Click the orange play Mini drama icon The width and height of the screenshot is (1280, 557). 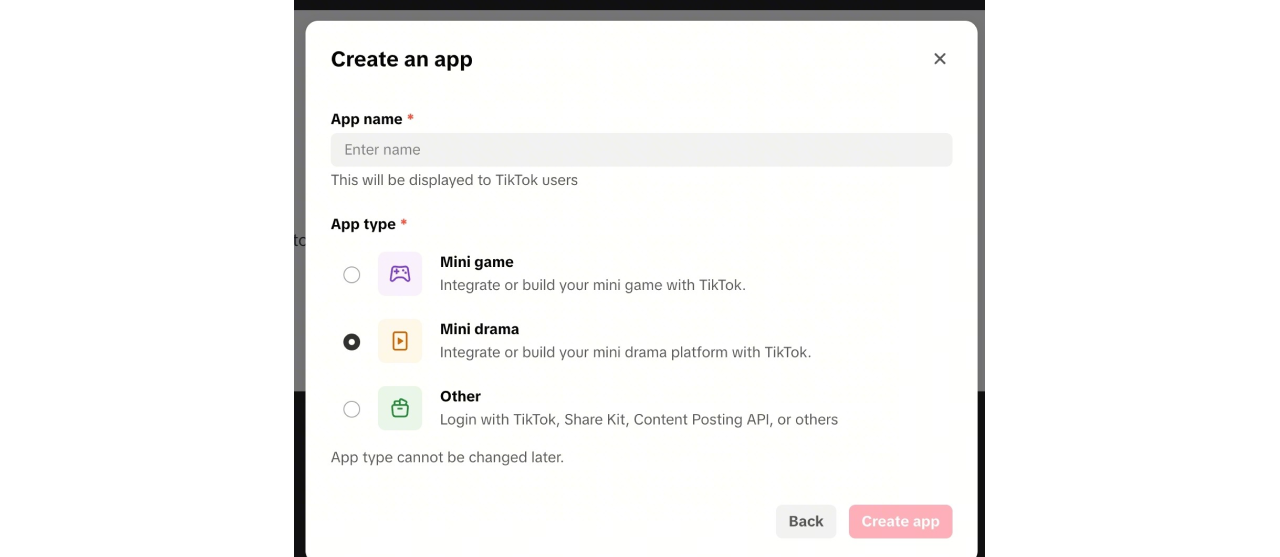pos(400,341)
